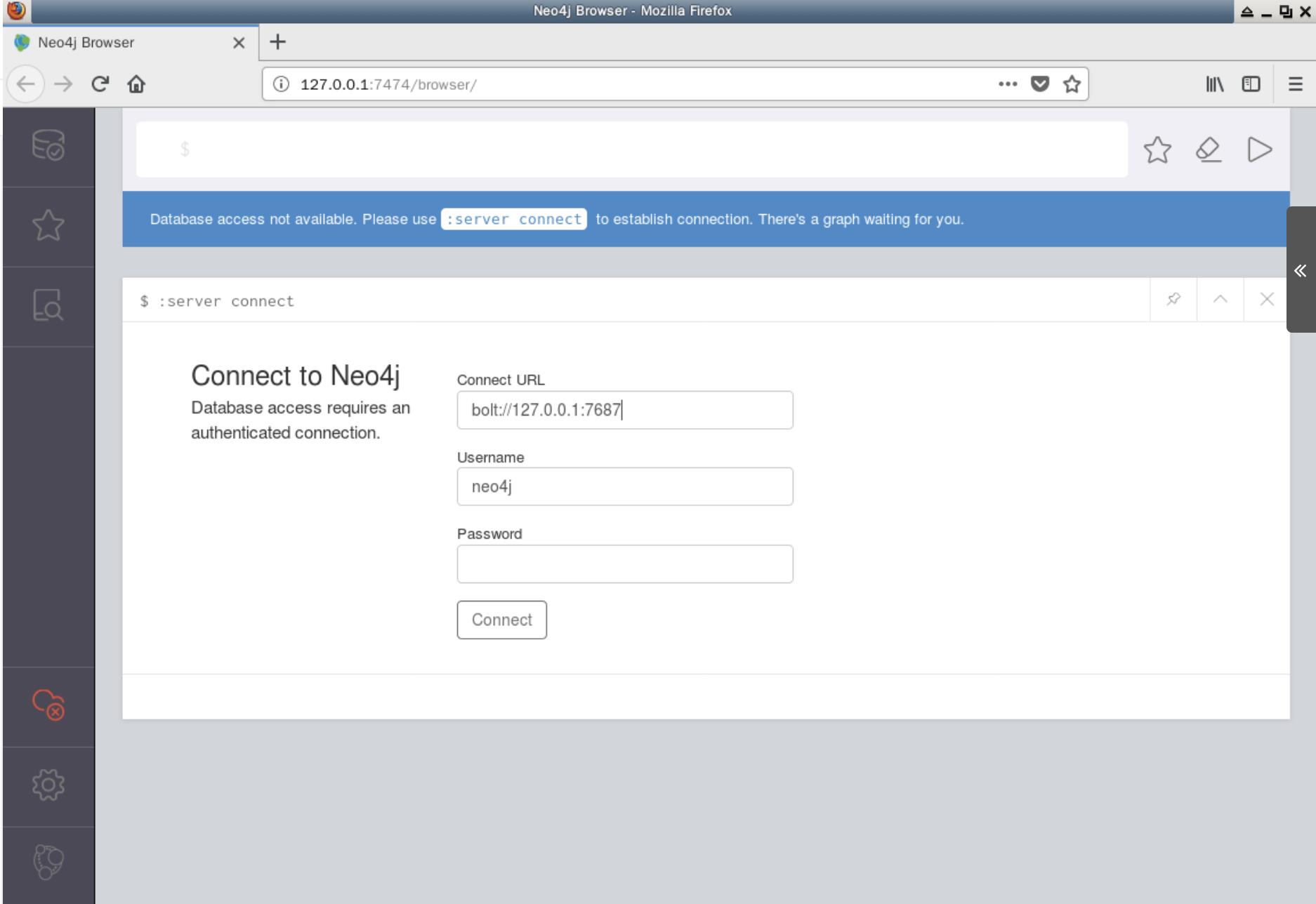
Task: Open the Cloud Sync sidebar icon
Action: [x=48, y=705]
